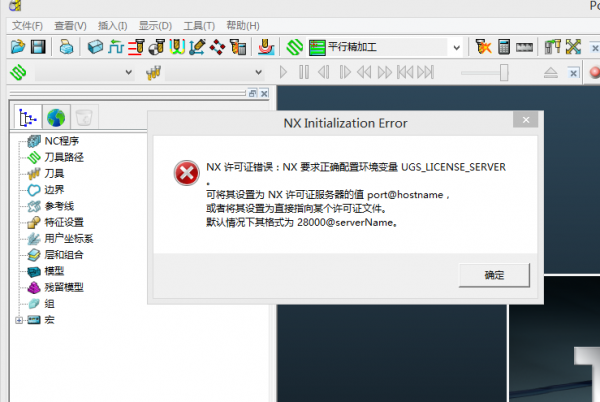
Task: Click the tool holder machine icon
Action: tap(553, 47)
